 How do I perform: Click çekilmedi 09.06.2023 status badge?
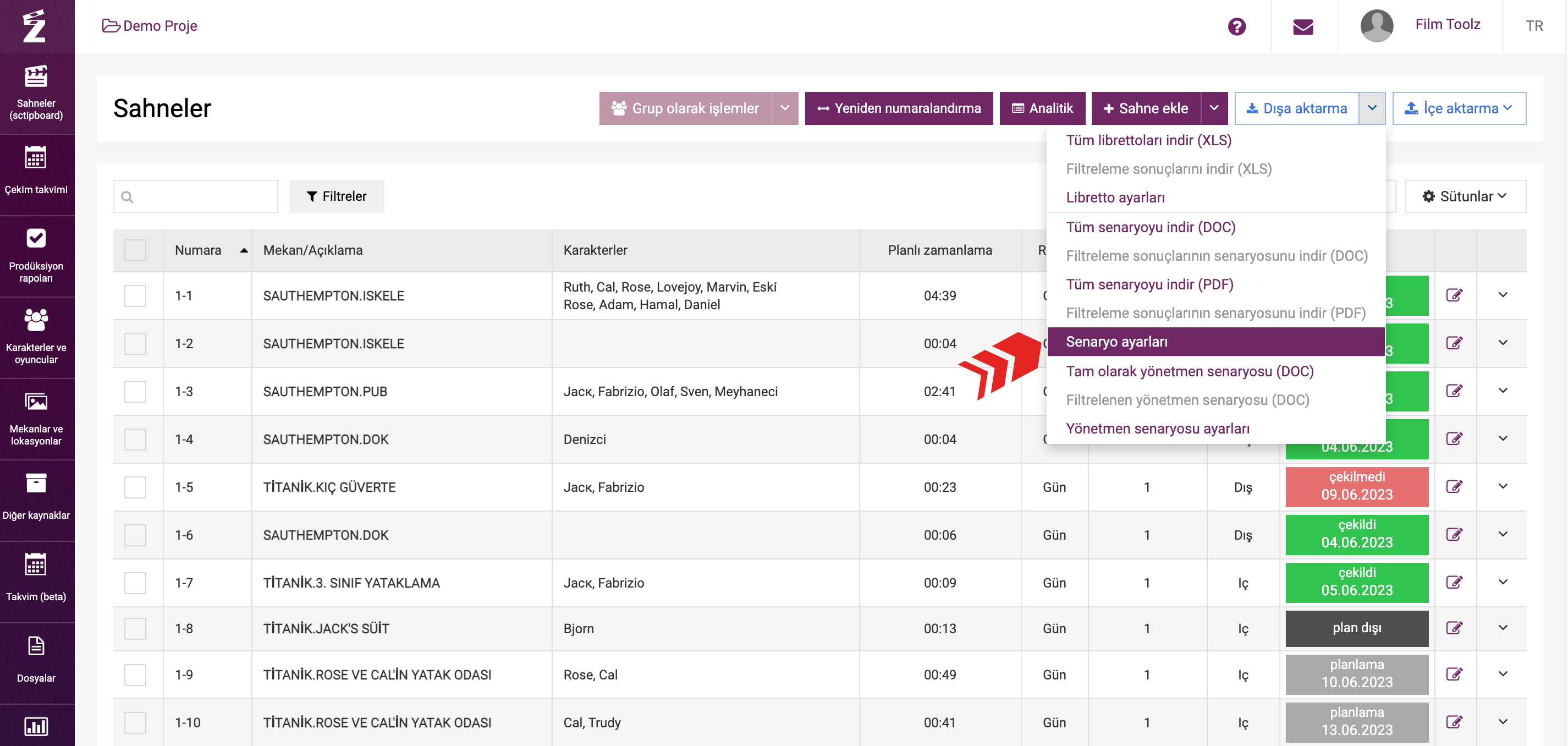[1357, 486]
